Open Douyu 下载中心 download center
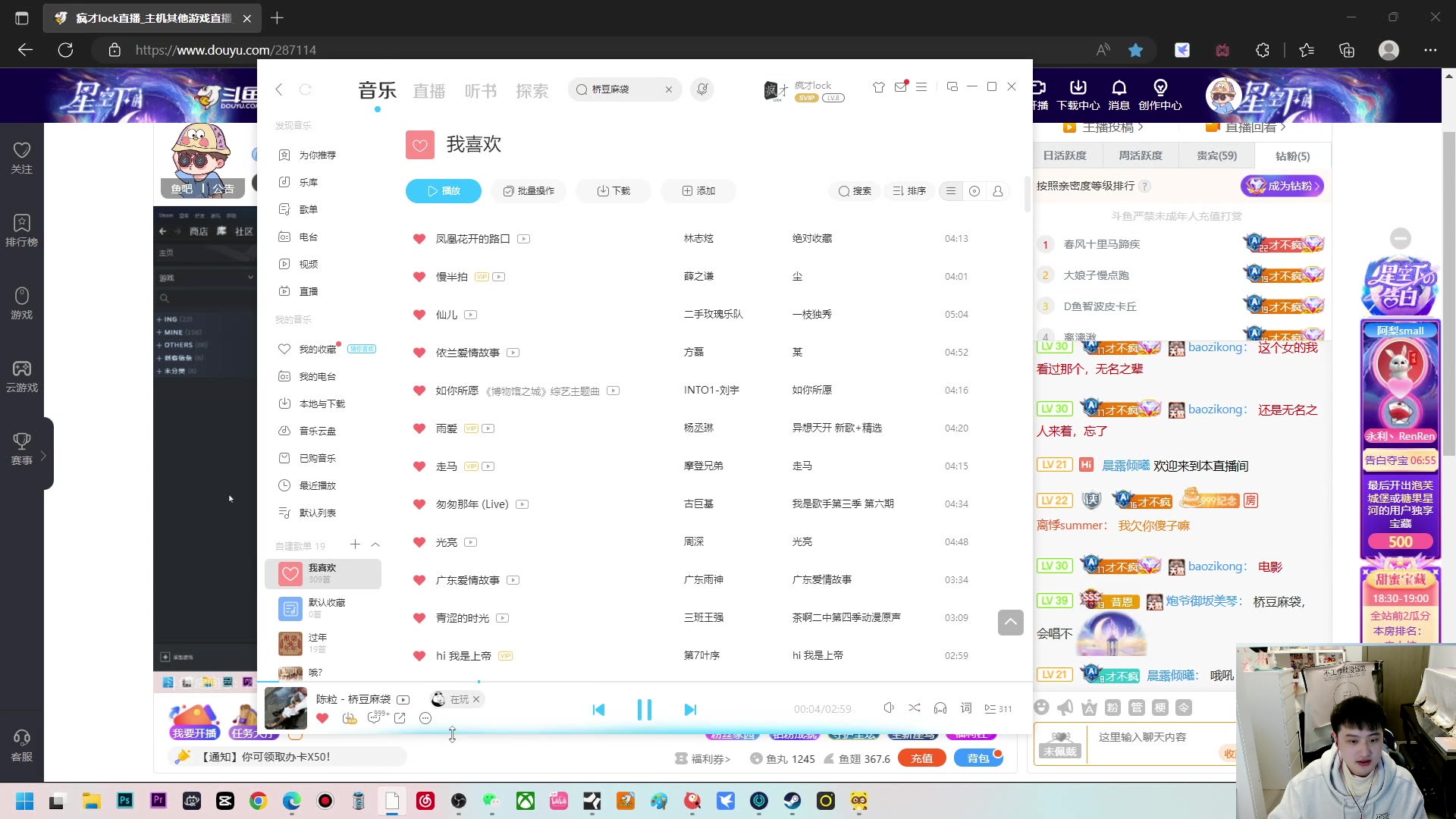This screenshot has height=819, width=1456. pyautogui.click(x=1078, y=96)
